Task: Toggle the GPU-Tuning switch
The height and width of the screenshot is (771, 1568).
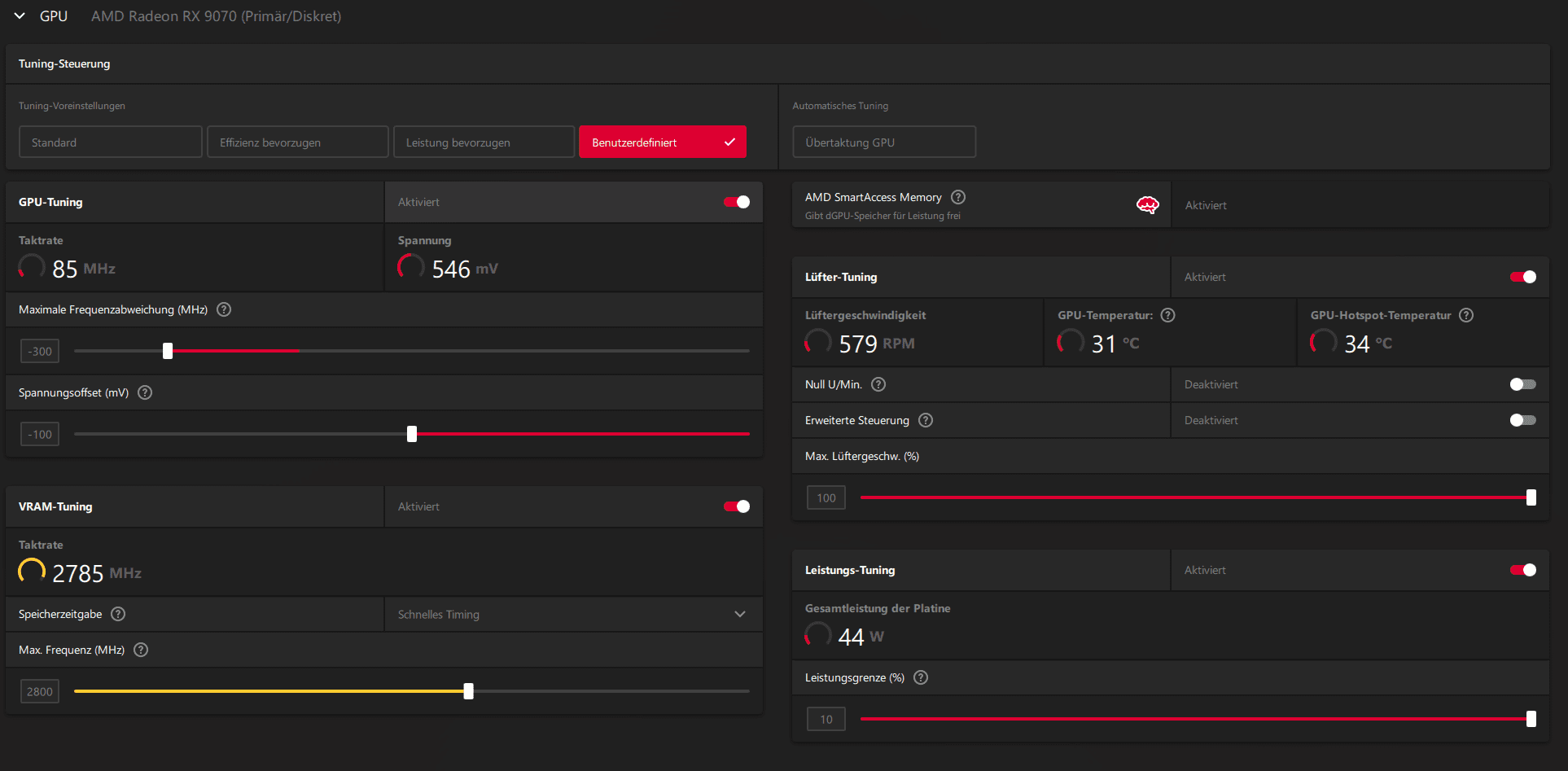Action: (737, 202)
